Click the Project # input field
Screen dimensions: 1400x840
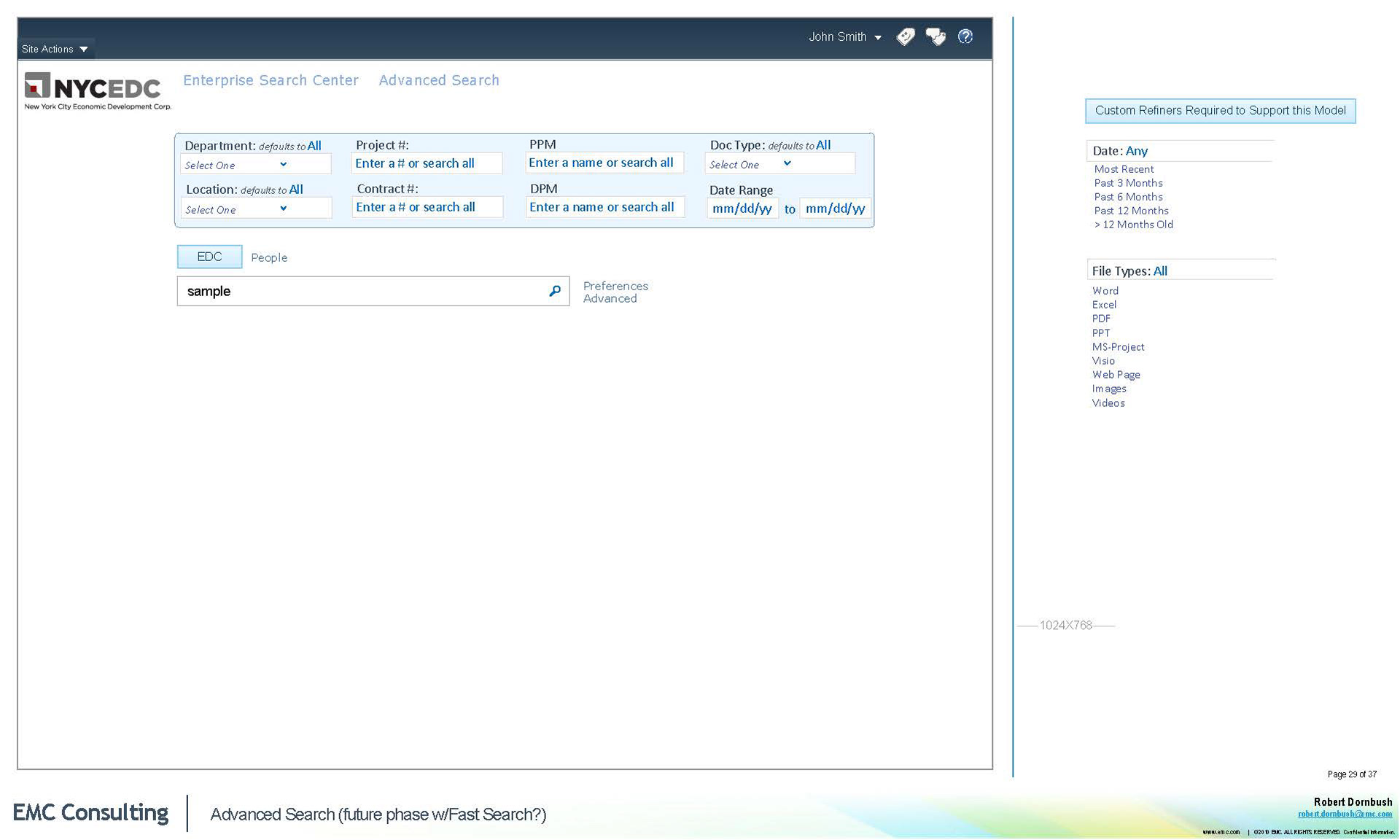pos(427,163)
